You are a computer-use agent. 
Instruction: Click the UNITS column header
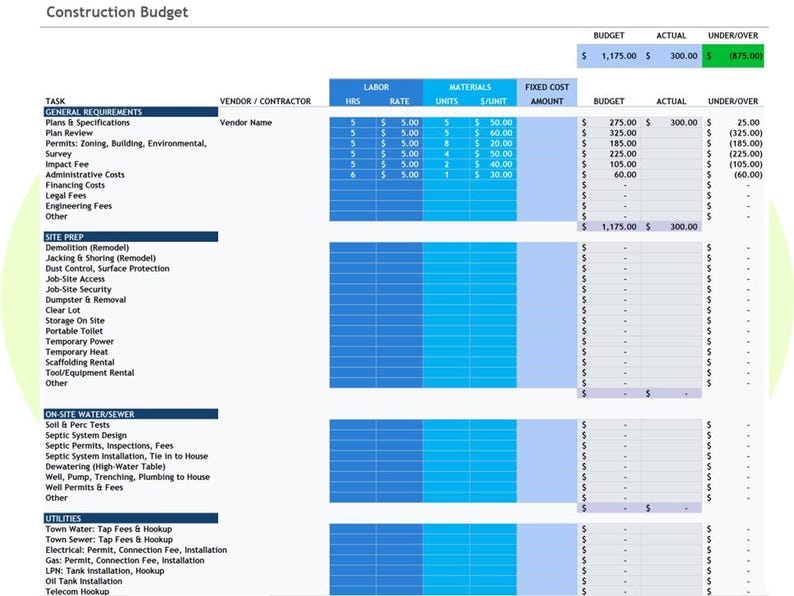(x=447, y=101)
